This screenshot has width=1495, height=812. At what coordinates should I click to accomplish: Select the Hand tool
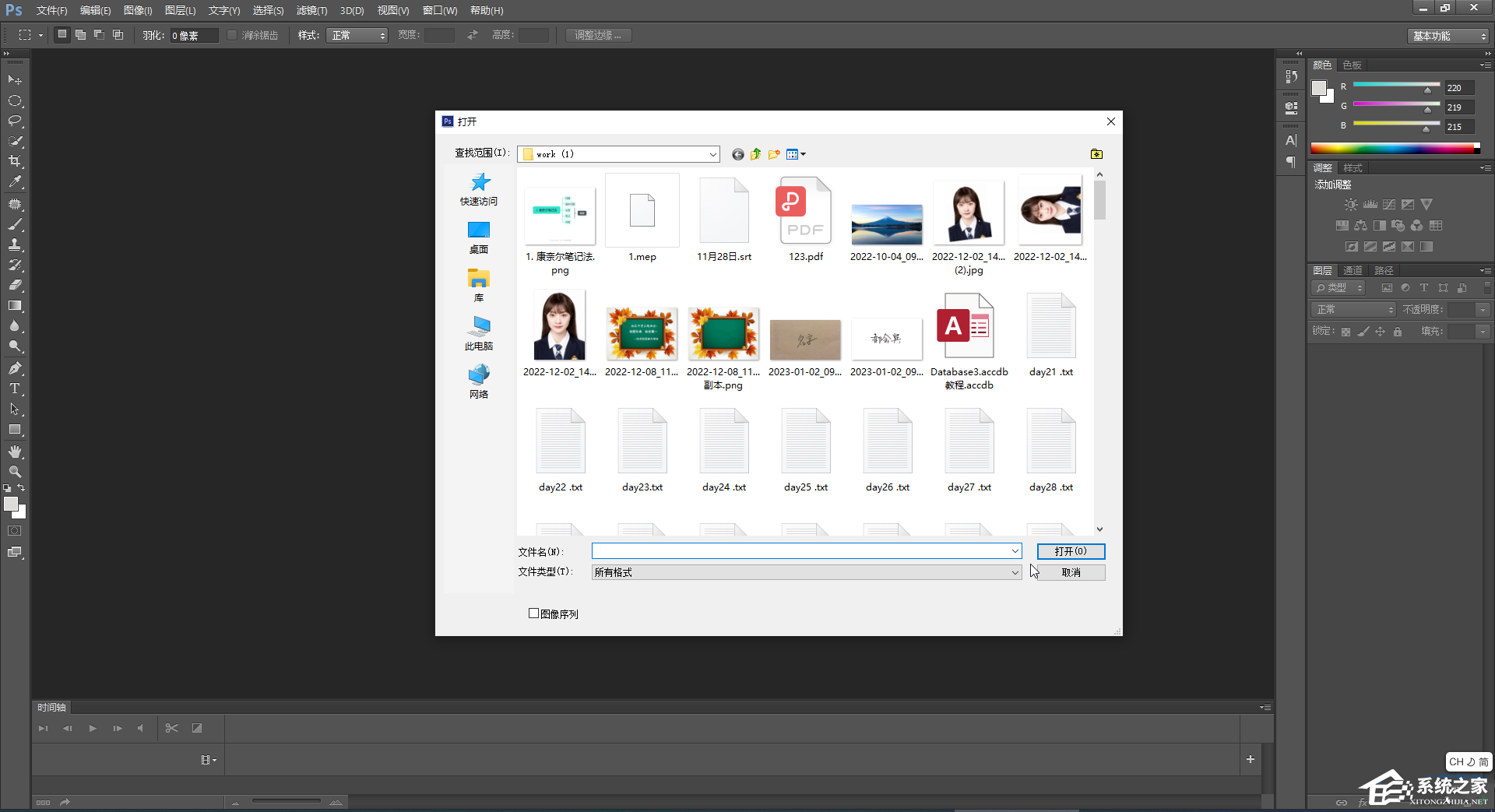[15, 452]
